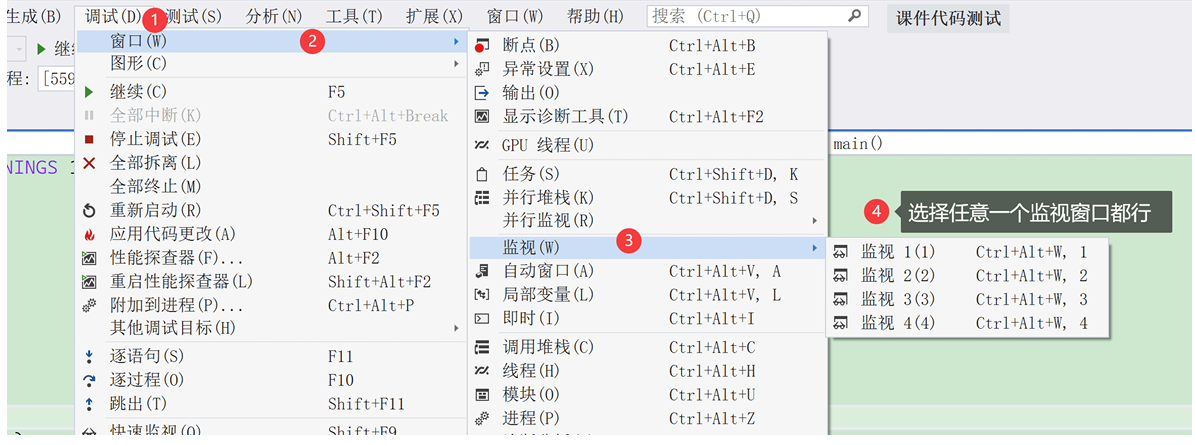Click the 进程(P) gears icon
Image resolution: width=1195 pixels, height=445 pixels.
[481, 418]
